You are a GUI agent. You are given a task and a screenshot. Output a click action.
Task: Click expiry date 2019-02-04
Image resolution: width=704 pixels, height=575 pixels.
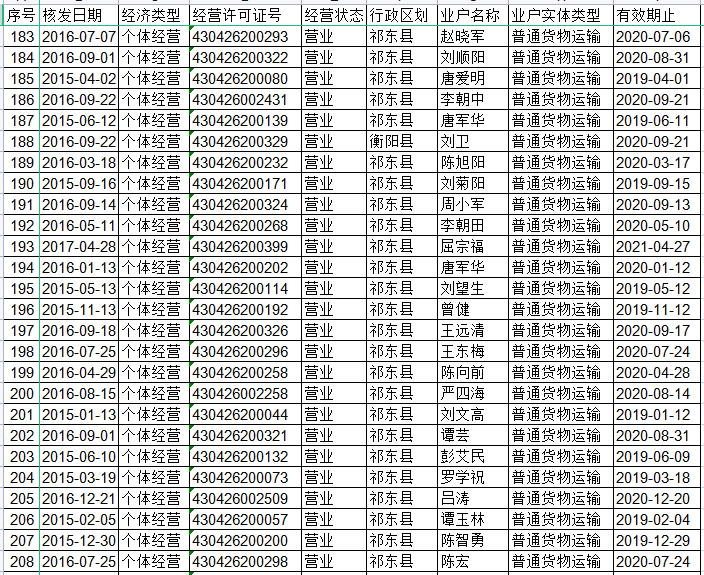pyautogui.click(x=652, y=519)
